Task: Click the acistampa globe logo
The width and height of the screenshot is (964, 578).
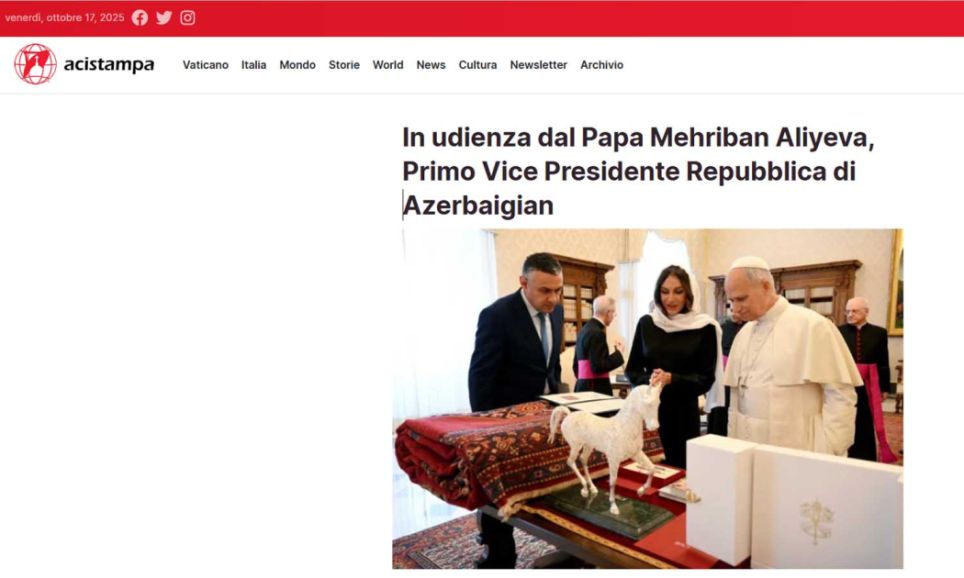Action: tap(36, 64)
